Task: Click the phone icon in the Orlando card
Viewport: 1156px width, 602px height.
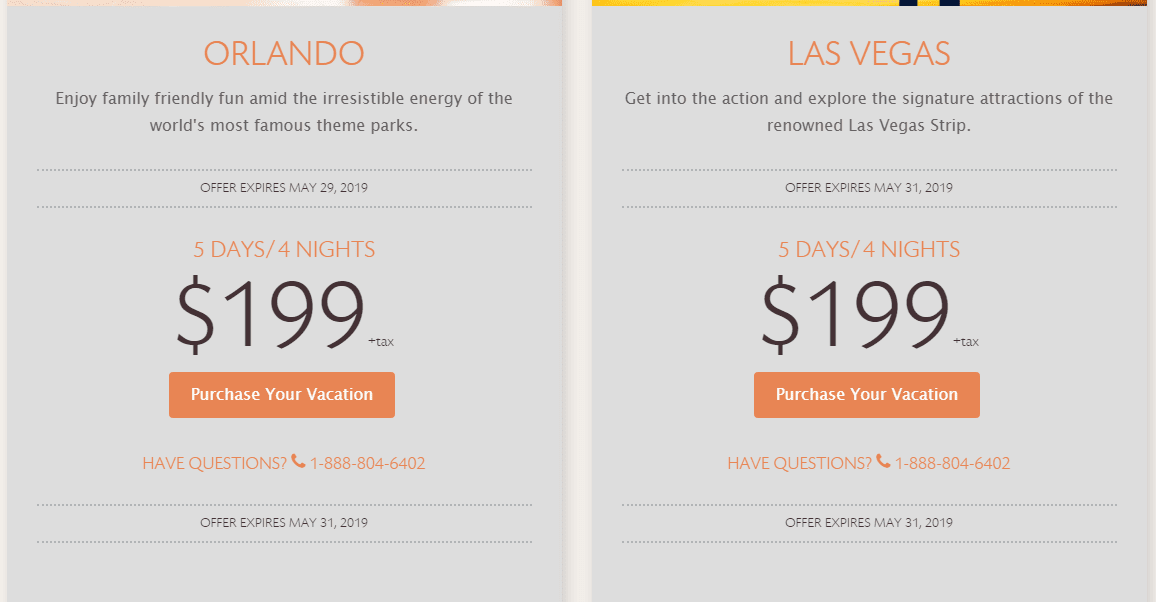Action: point(298,461)
